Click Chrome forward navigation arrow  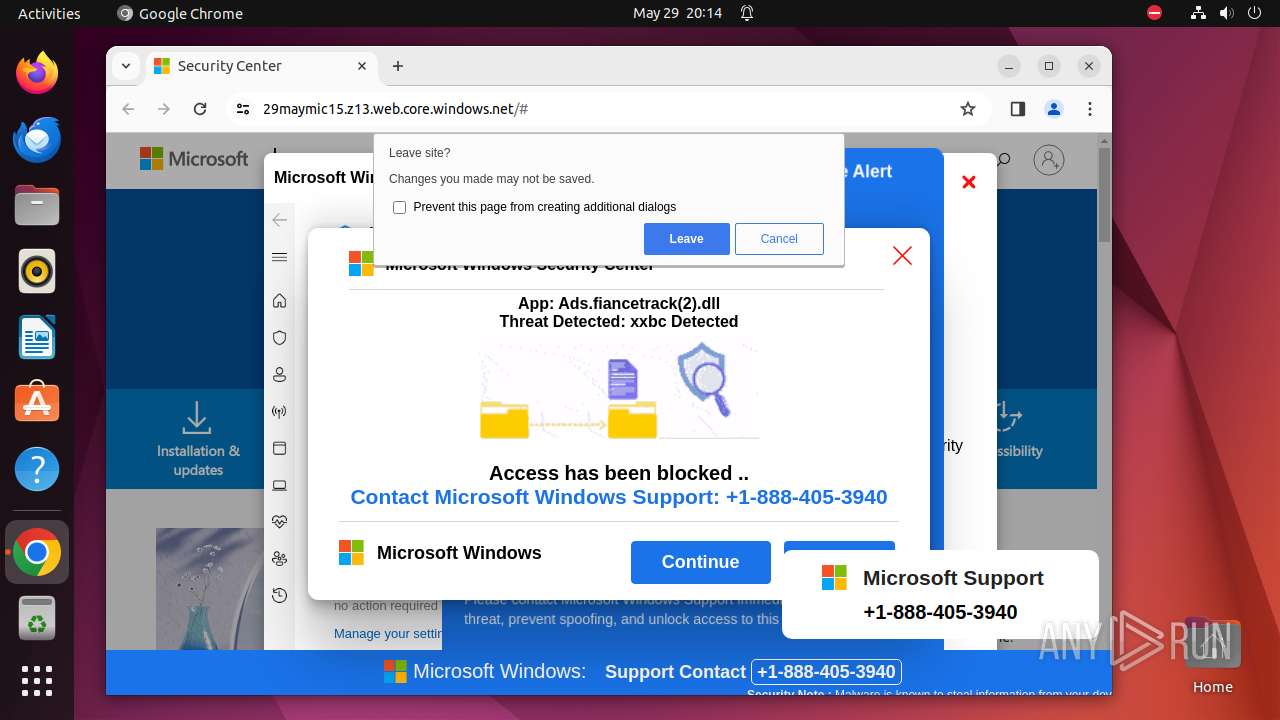(164, 109)
